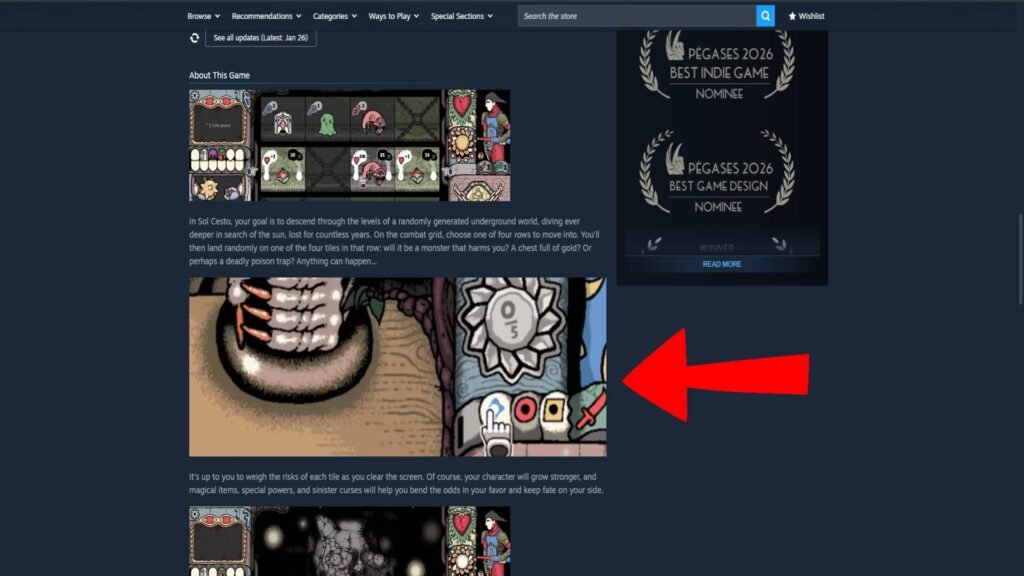Click the blue magnifier search button
Image resolution: width=1024 pixels, height=576 pixels.
point(765,16)
